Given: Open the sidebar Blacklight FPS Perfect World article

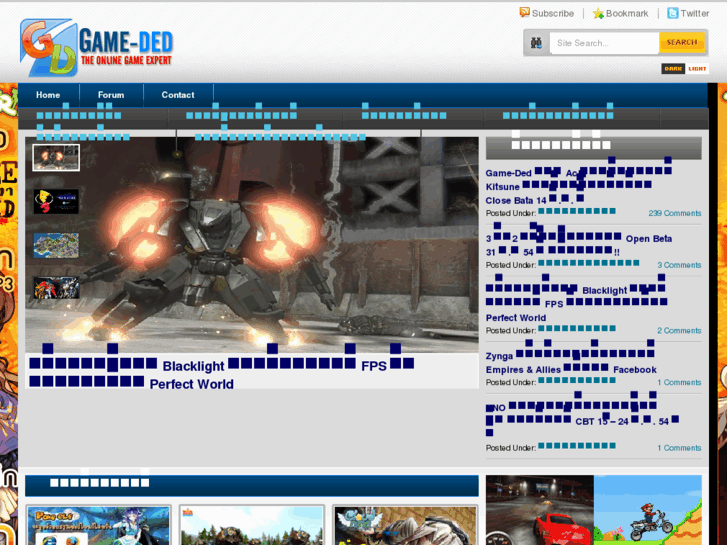Looking at the screenshot, I should tap(576, 299).
